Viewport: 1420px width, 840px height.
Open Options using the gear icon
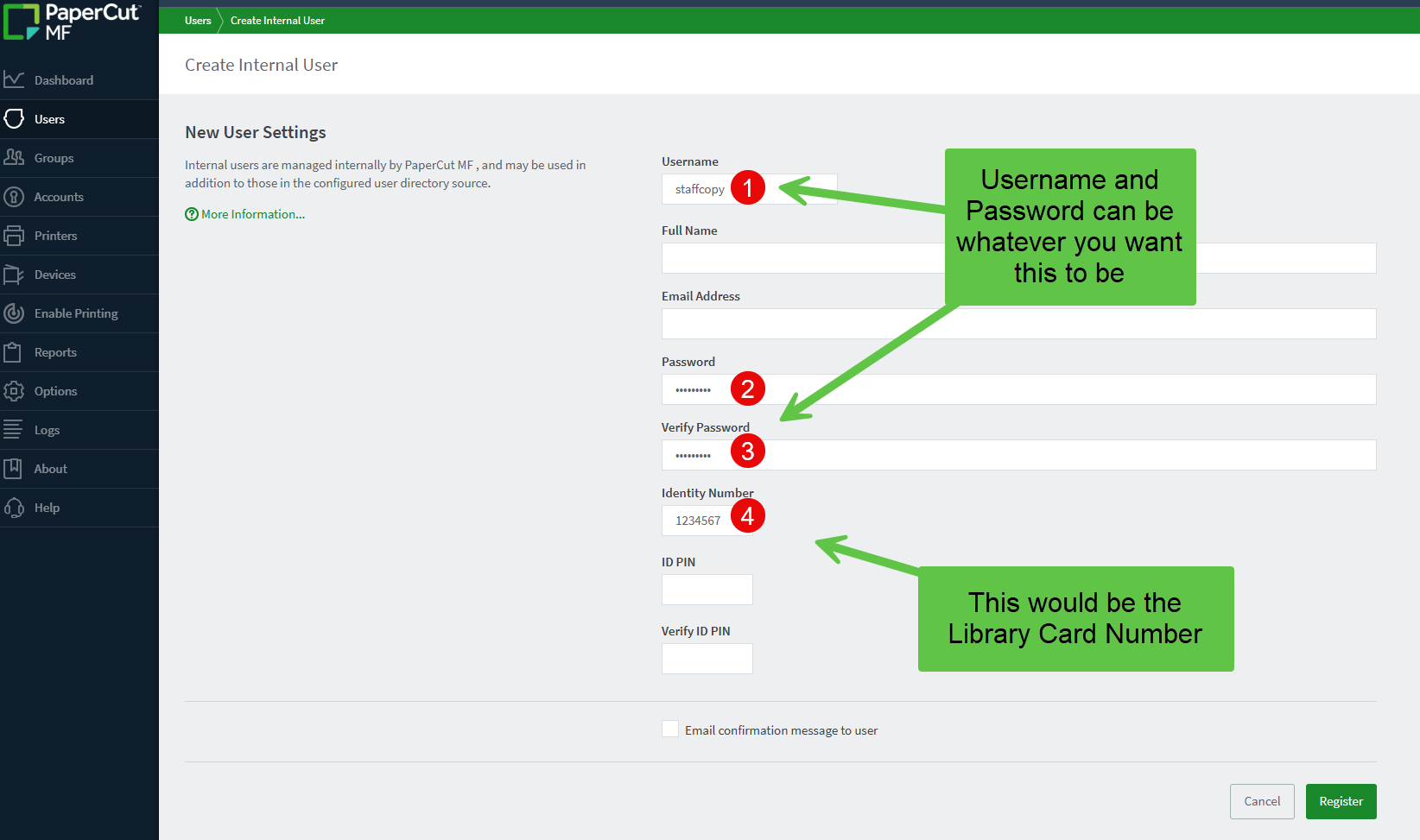[14, 391]
